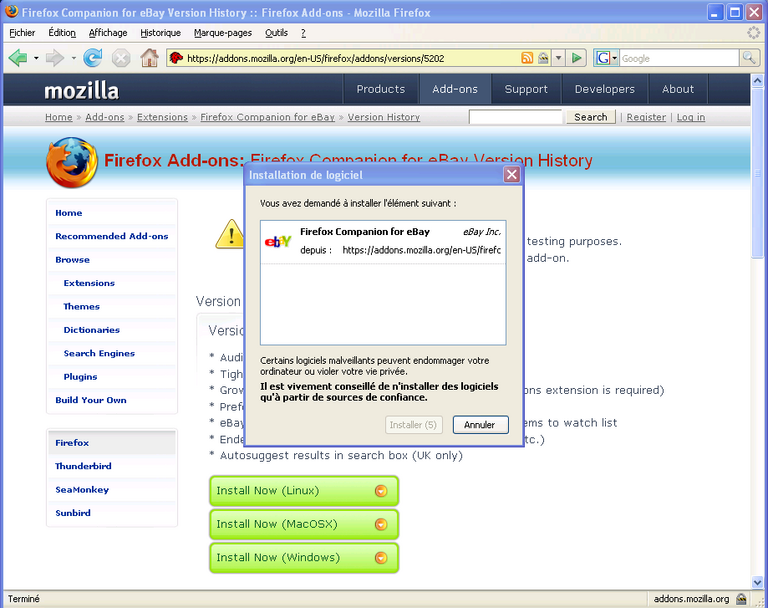The image size is (768, 608).
Task: Click the Register link
Action: click(x=646, y=117)
